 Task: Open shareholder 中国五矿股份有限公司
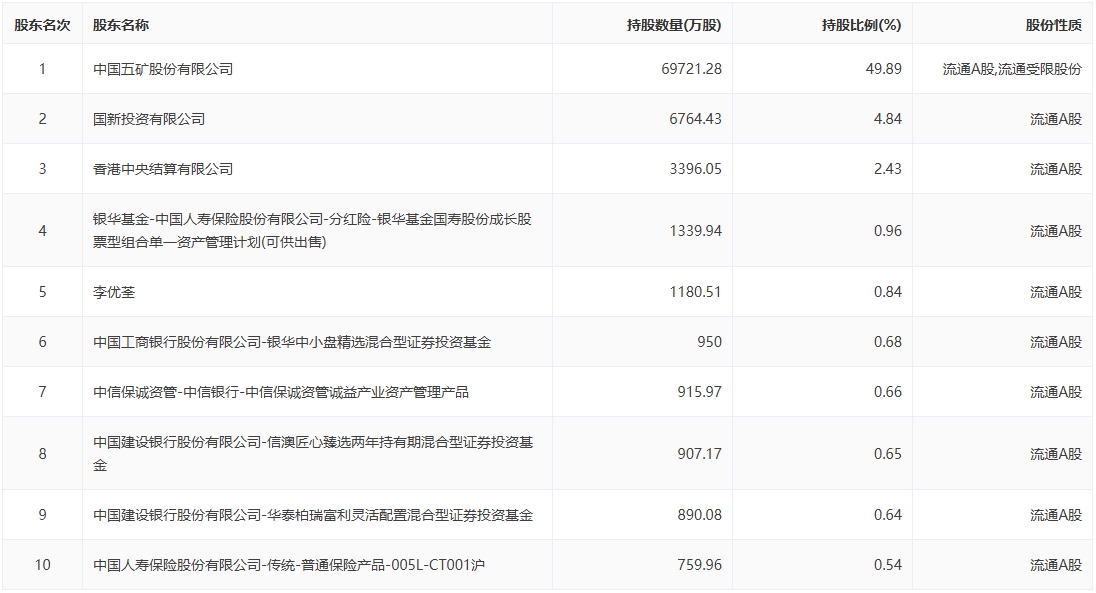(163, 69)
